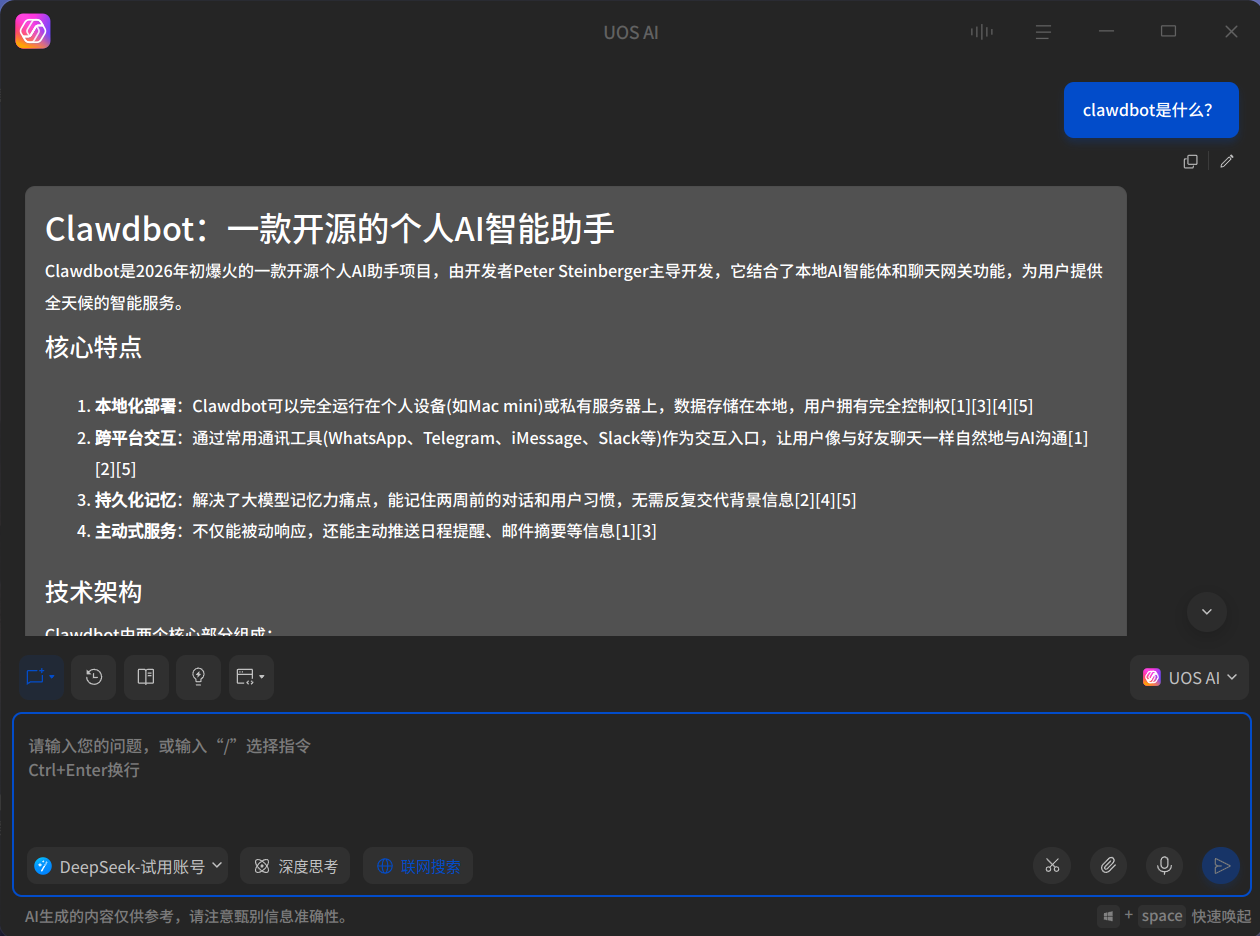Open the knowledge base icon

point(146,677)
